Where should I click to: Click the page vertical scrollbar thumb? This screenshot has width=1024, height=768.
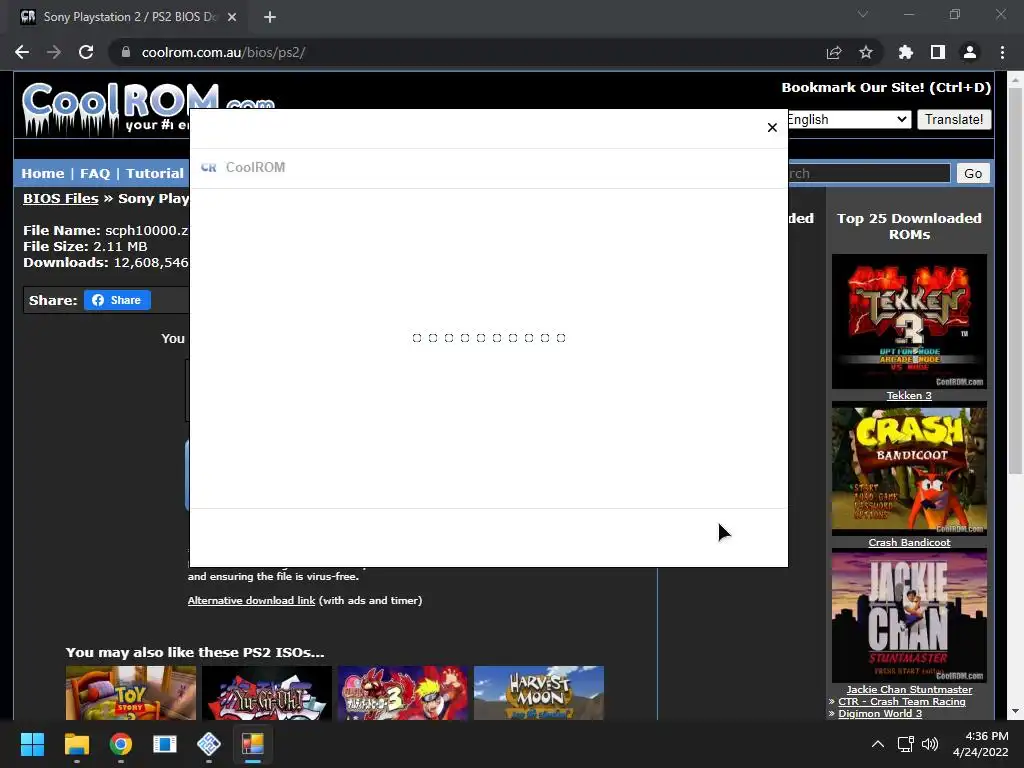(1015, 281)
